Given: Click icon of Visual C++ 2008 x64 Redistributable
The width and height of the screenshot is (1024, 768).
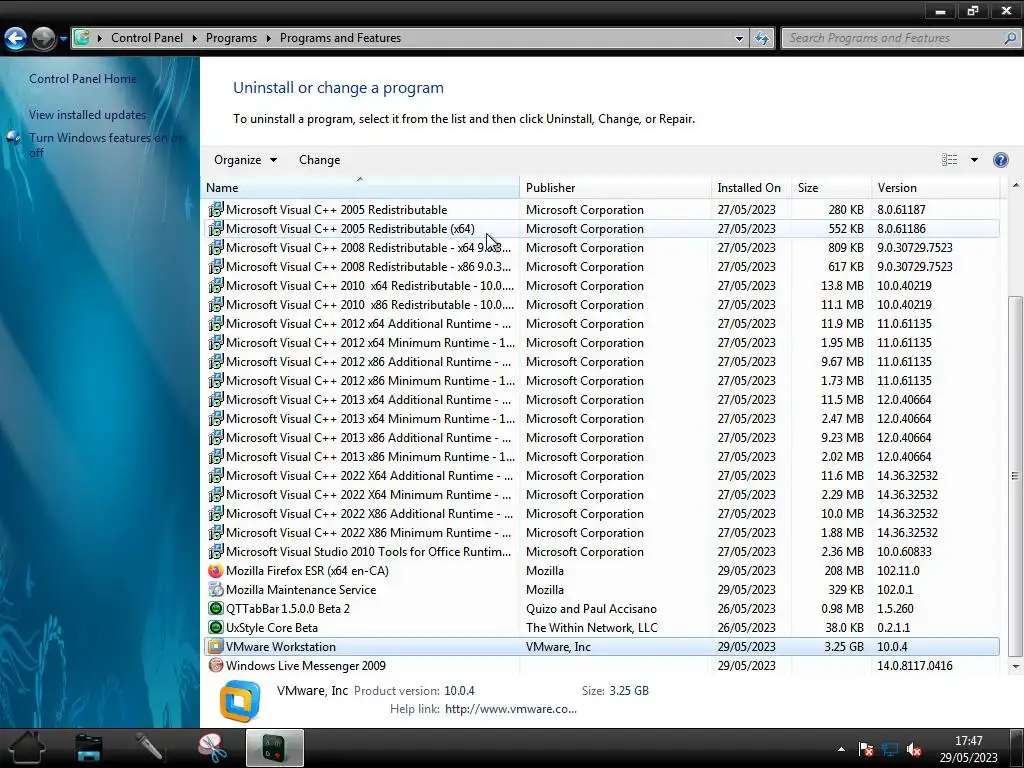Looking at the screenshot, I should 216,248.
